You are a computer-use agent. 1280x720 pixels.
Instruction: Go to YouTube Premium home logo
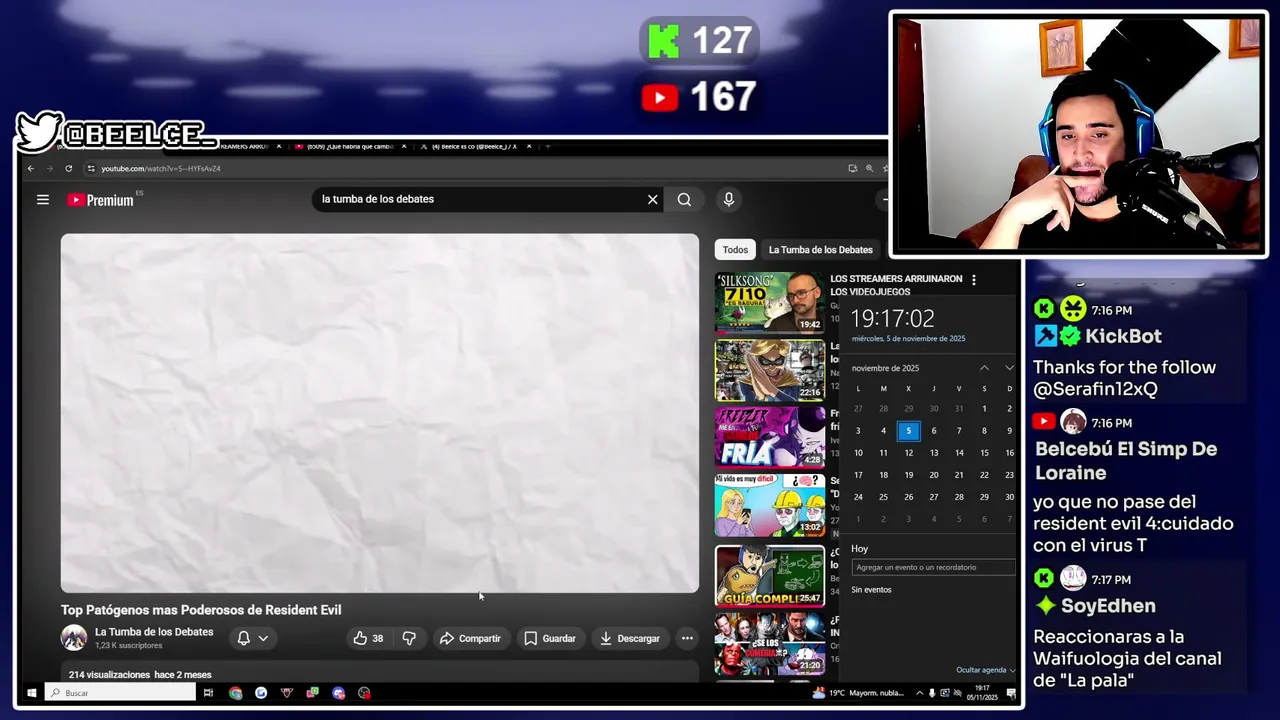point(100,200)
